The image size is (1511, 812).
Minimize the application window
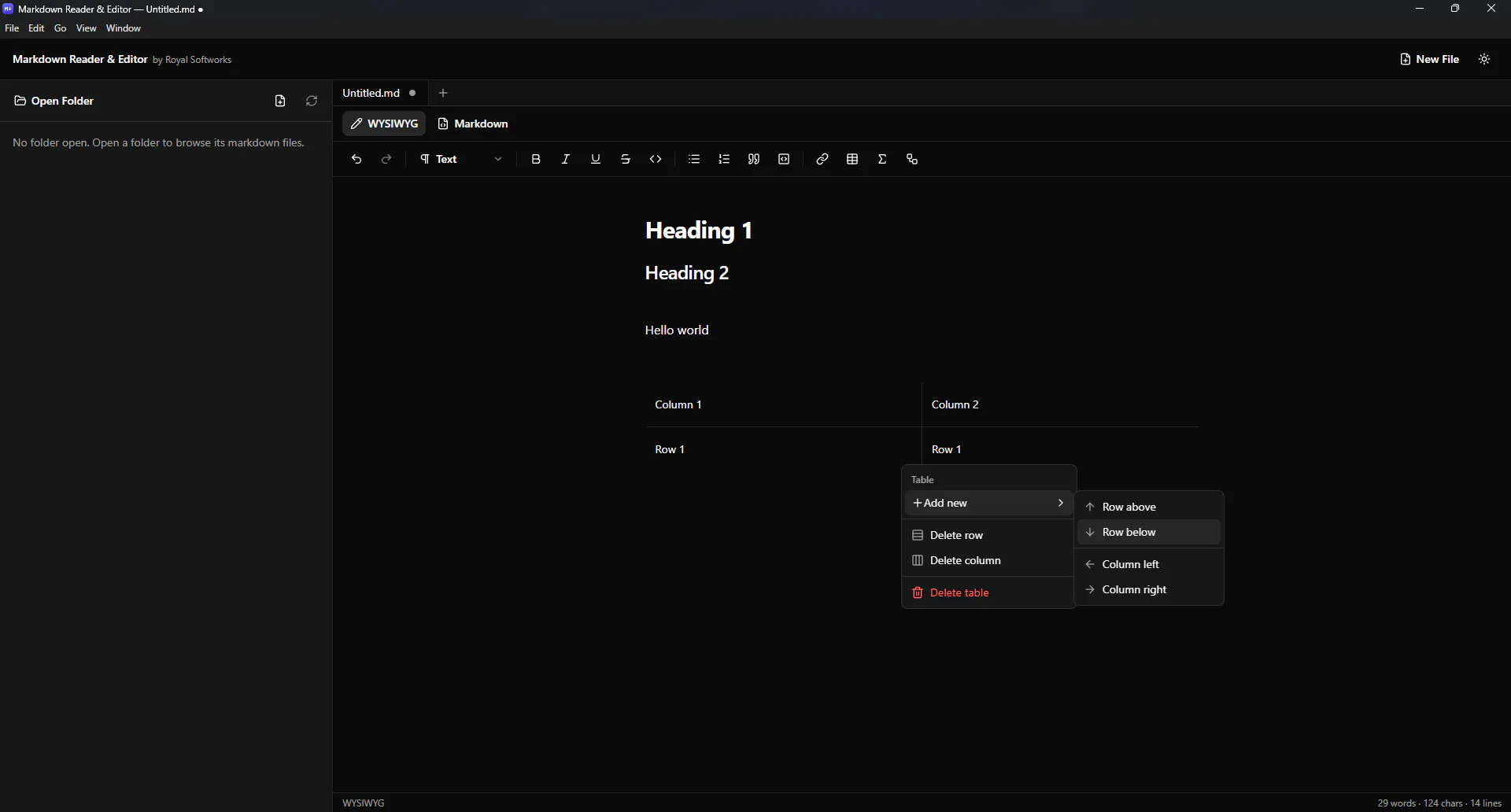pyautogui.click(x=1420, y=9)
